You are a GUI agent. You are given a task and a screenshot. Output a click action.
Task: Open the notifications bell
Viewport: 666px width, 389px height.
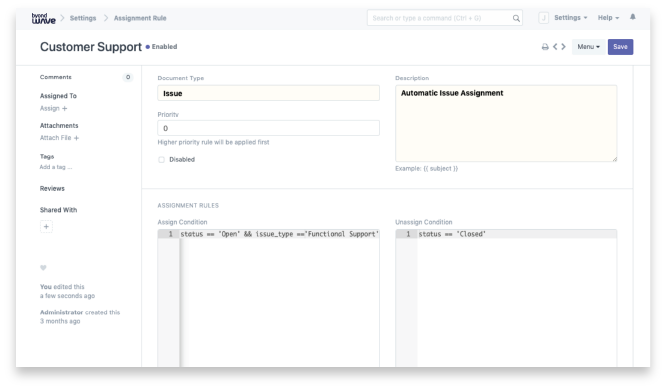click(632, 17)
